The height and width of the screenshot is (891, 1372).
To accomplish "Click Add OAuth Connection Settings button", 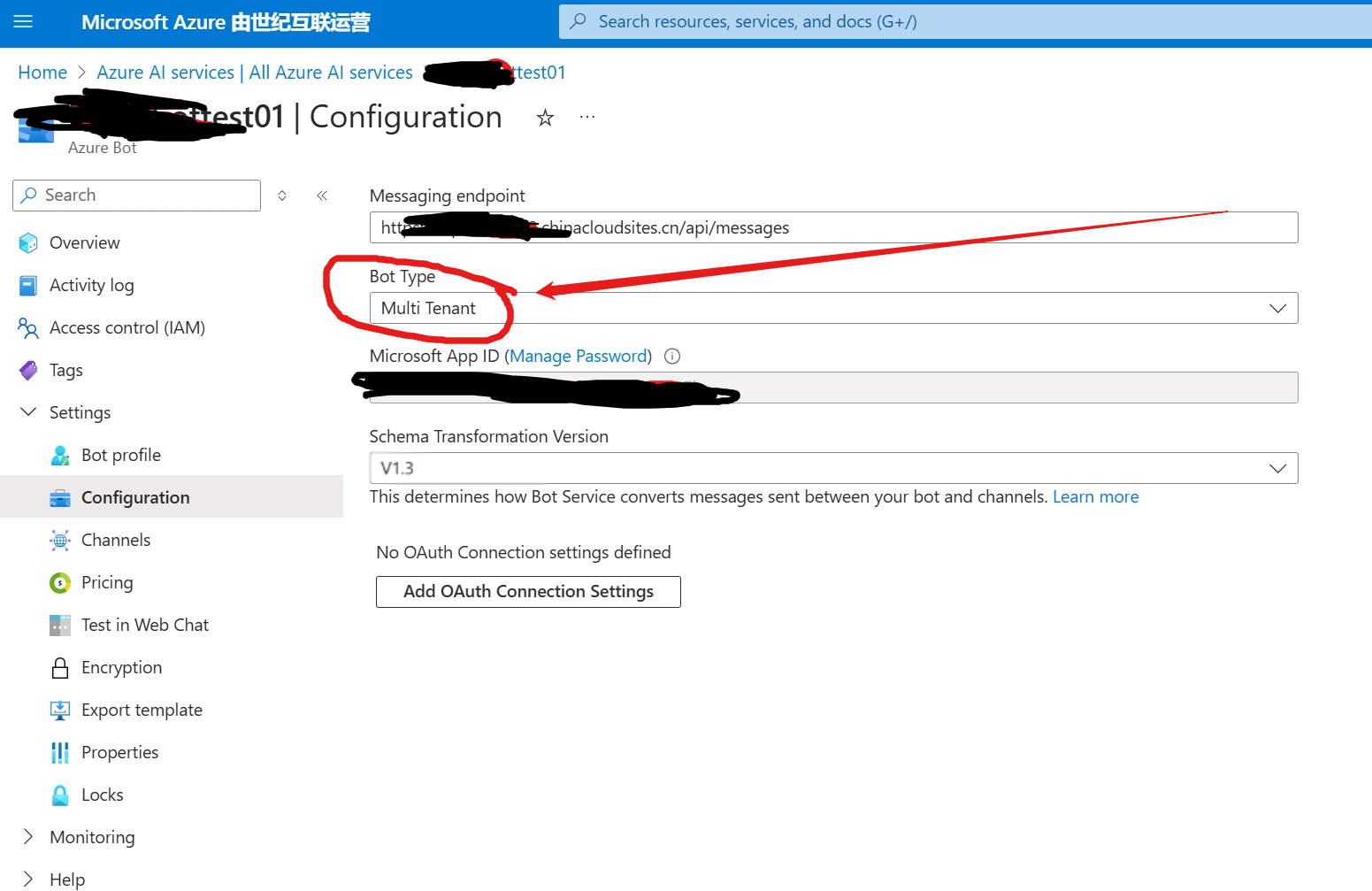I will (x=528, y=592).
